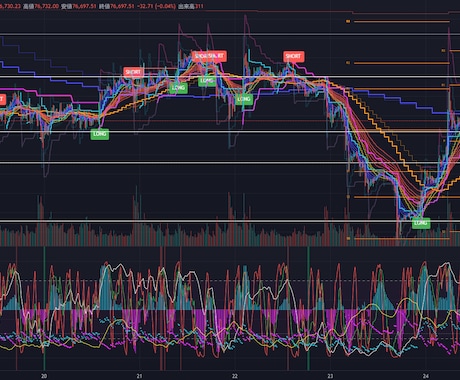Image resolution: width=460 pixels, height=380 pixels.
Task: Click the 高値 76,732.00 high price value
Action: [41, 6]
